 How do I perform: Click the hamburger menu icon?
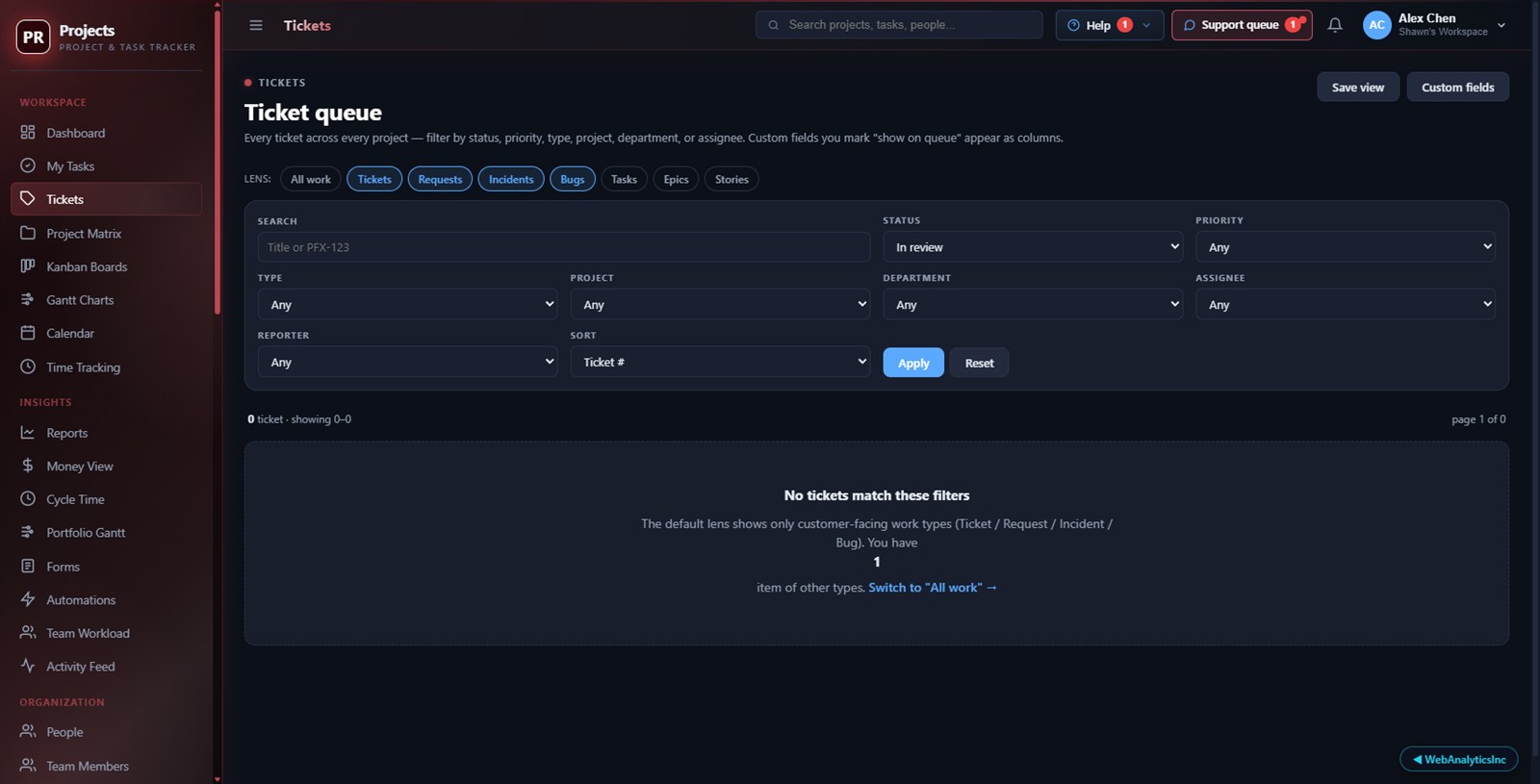[256, 25]
